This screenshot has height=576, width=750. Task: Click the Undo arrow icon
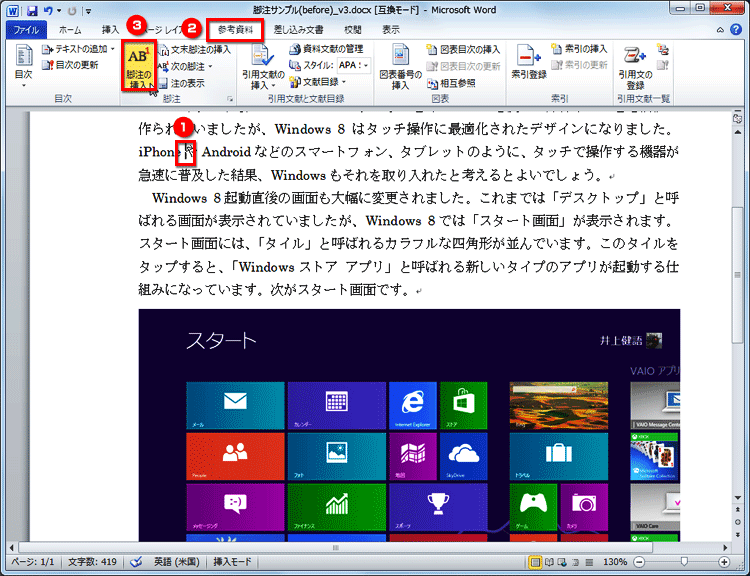coord(47,10)
